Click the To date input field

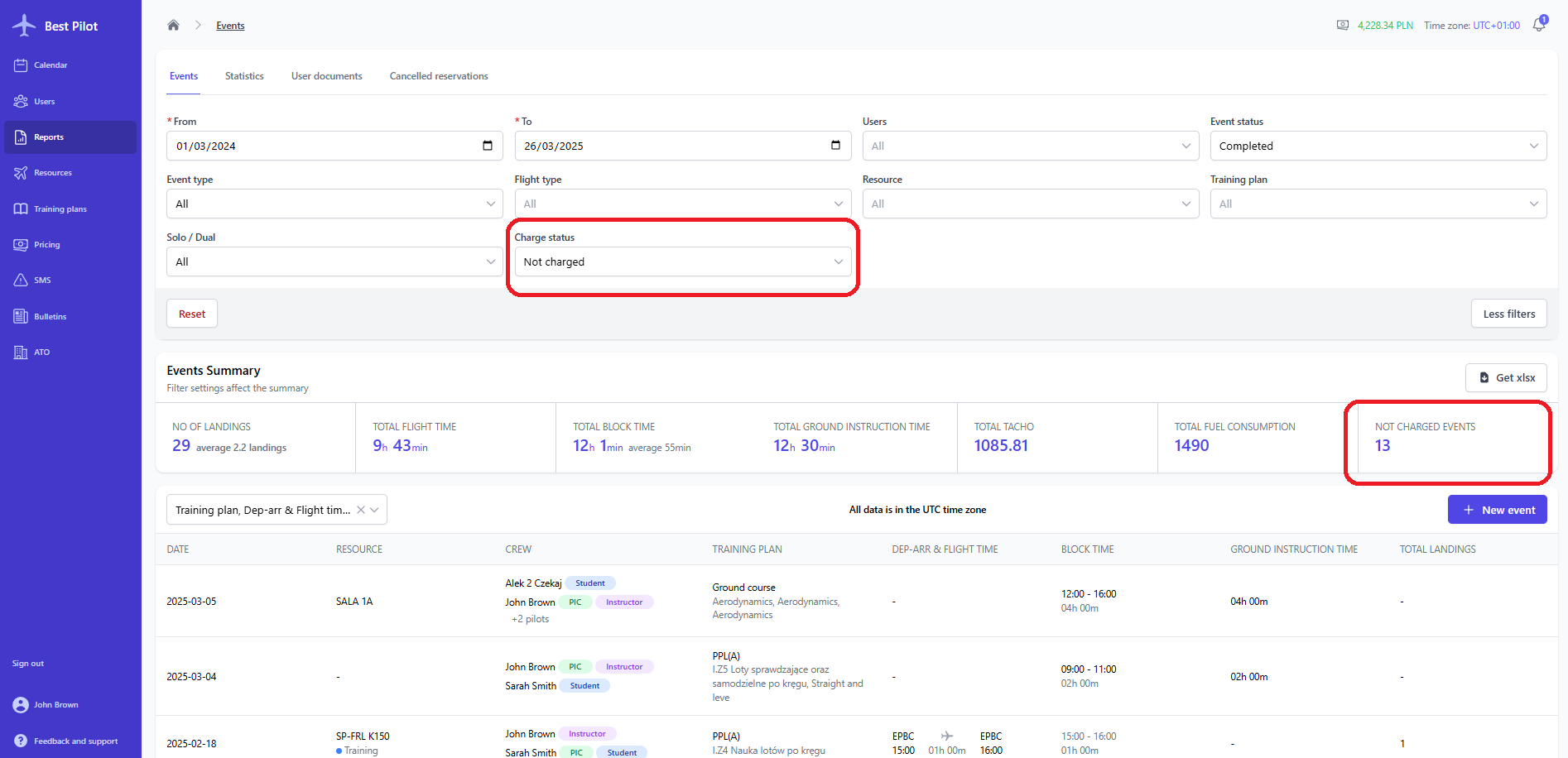[x=683, y=146]
